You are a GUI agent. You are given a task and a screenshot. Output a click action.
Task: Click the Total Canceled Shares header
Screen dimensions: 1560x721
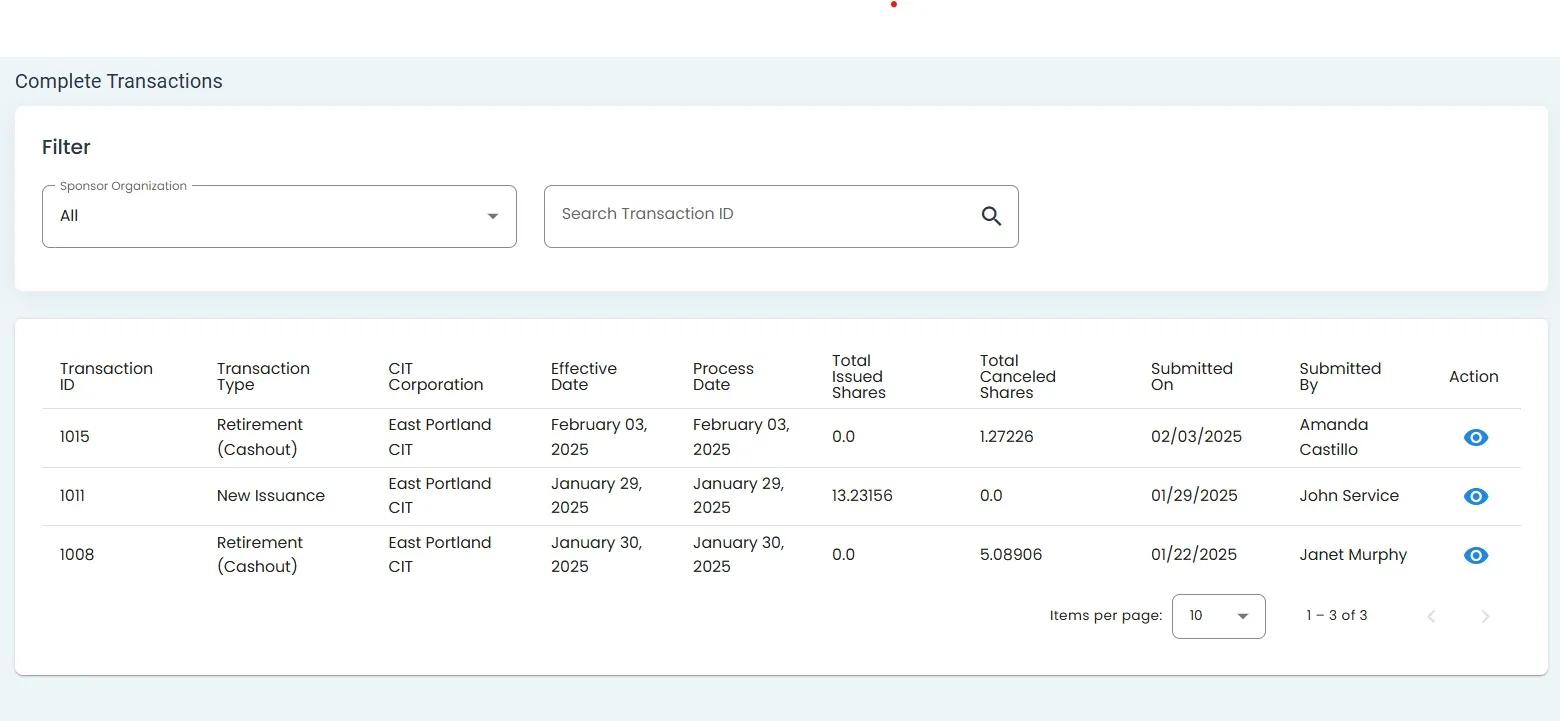[x=1017, y=377]
